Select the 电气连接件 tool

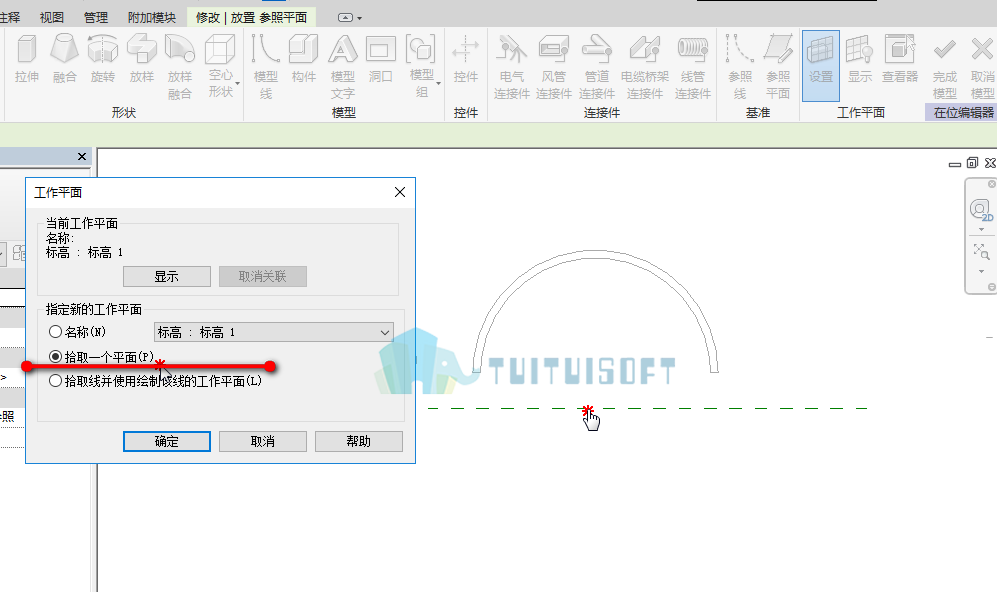point(512,67)
